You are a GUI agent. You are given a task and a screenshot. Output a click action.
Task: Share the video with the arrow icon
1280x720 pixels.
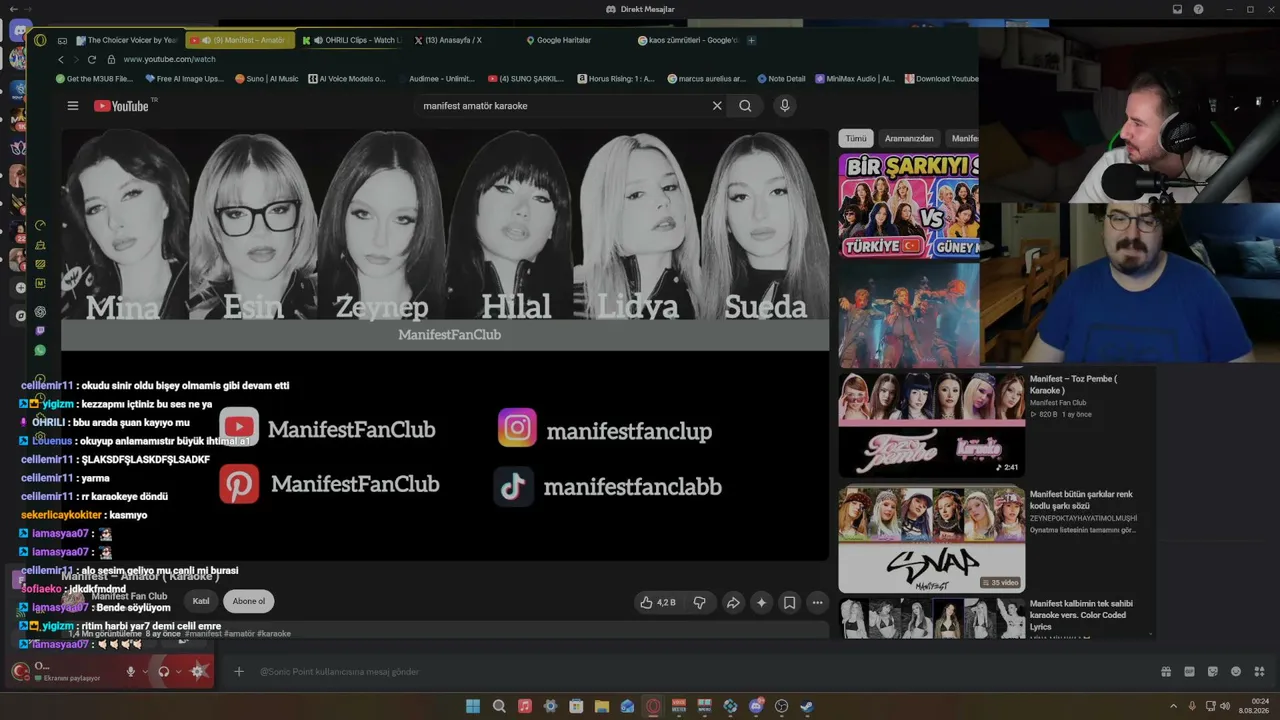tap(733, 602)
